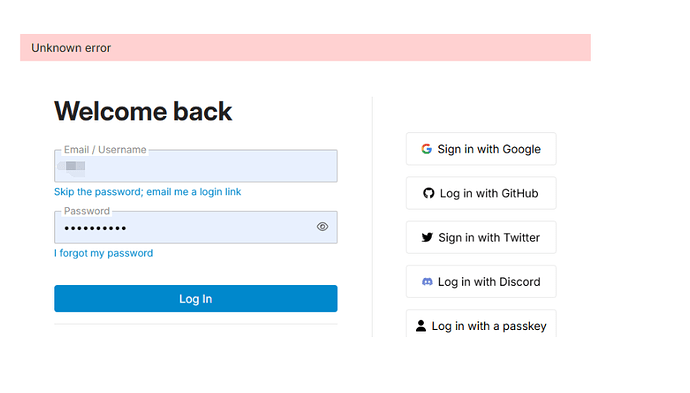Click the Twitter bird icon
Viewport: 690px width, 393px height.
tap(427, 238)
